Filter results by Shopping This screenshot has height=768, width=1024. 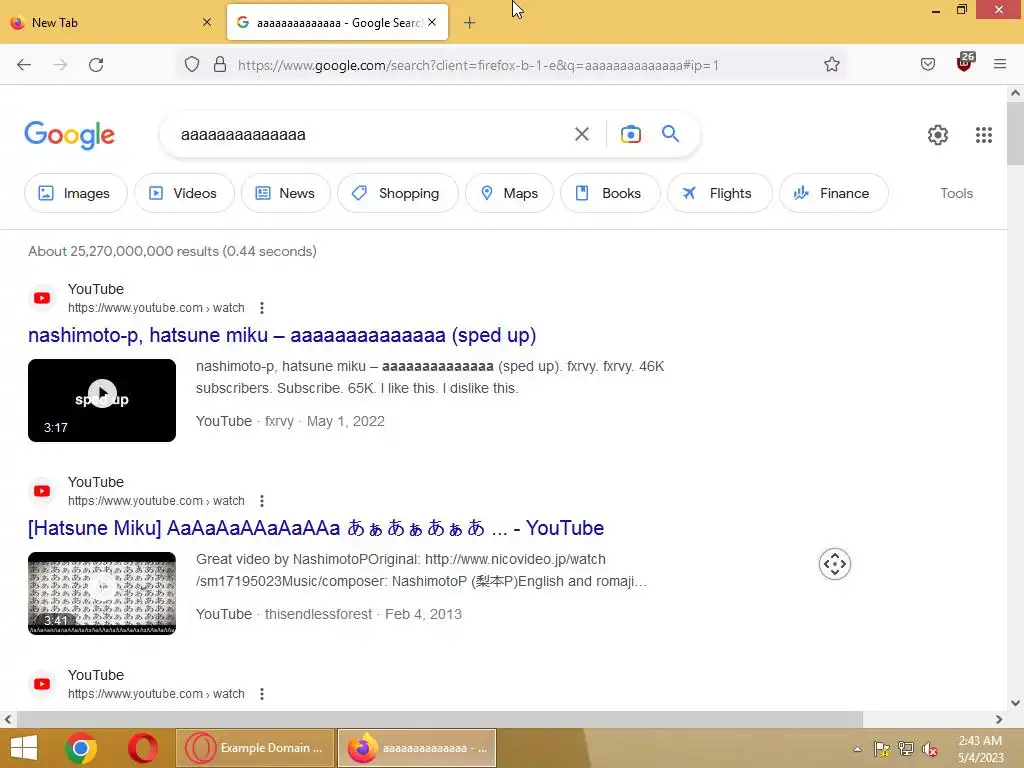(398, 193)
